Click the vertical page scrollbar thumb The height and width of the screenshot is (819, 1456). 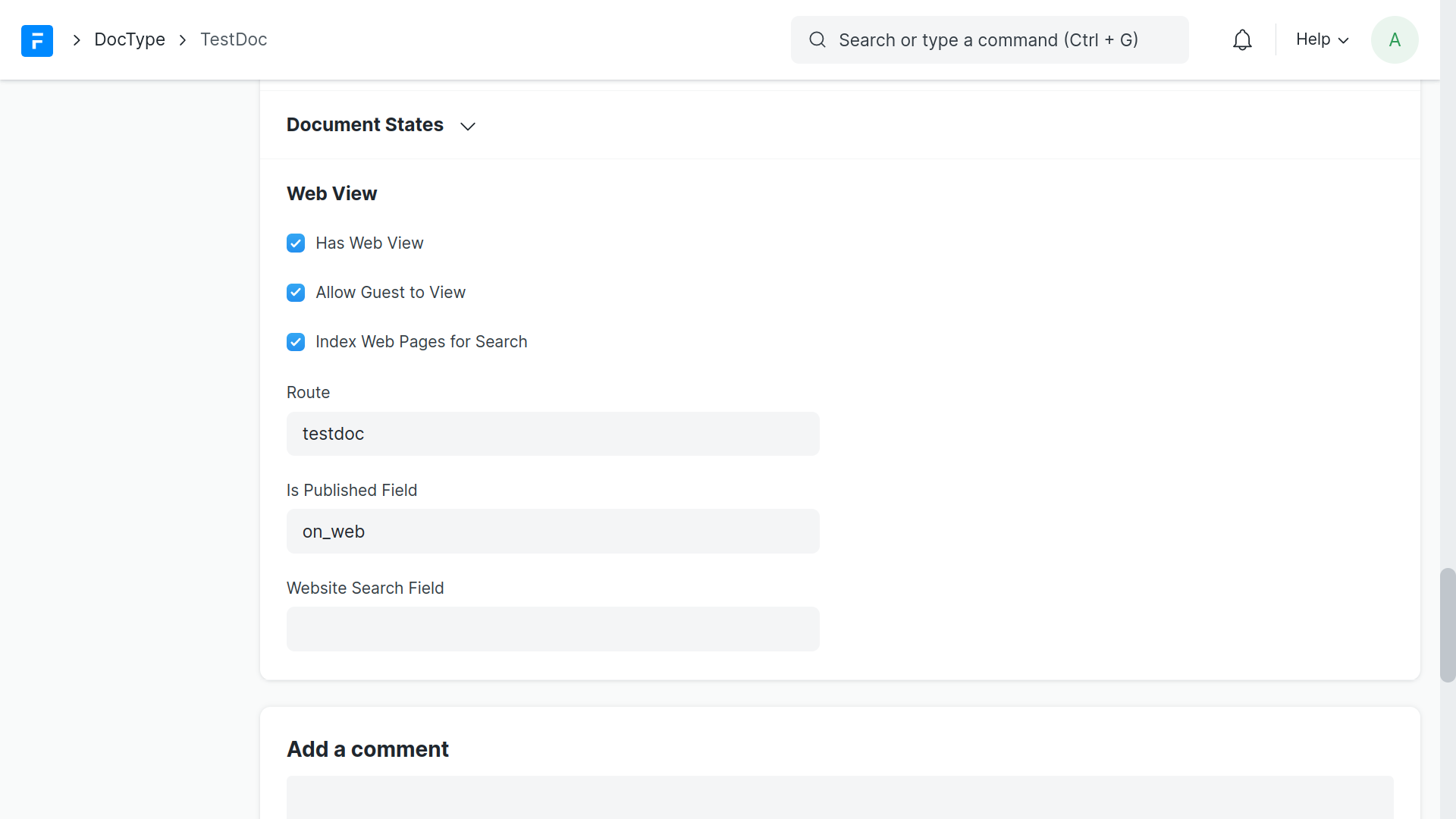[1448, 625]
